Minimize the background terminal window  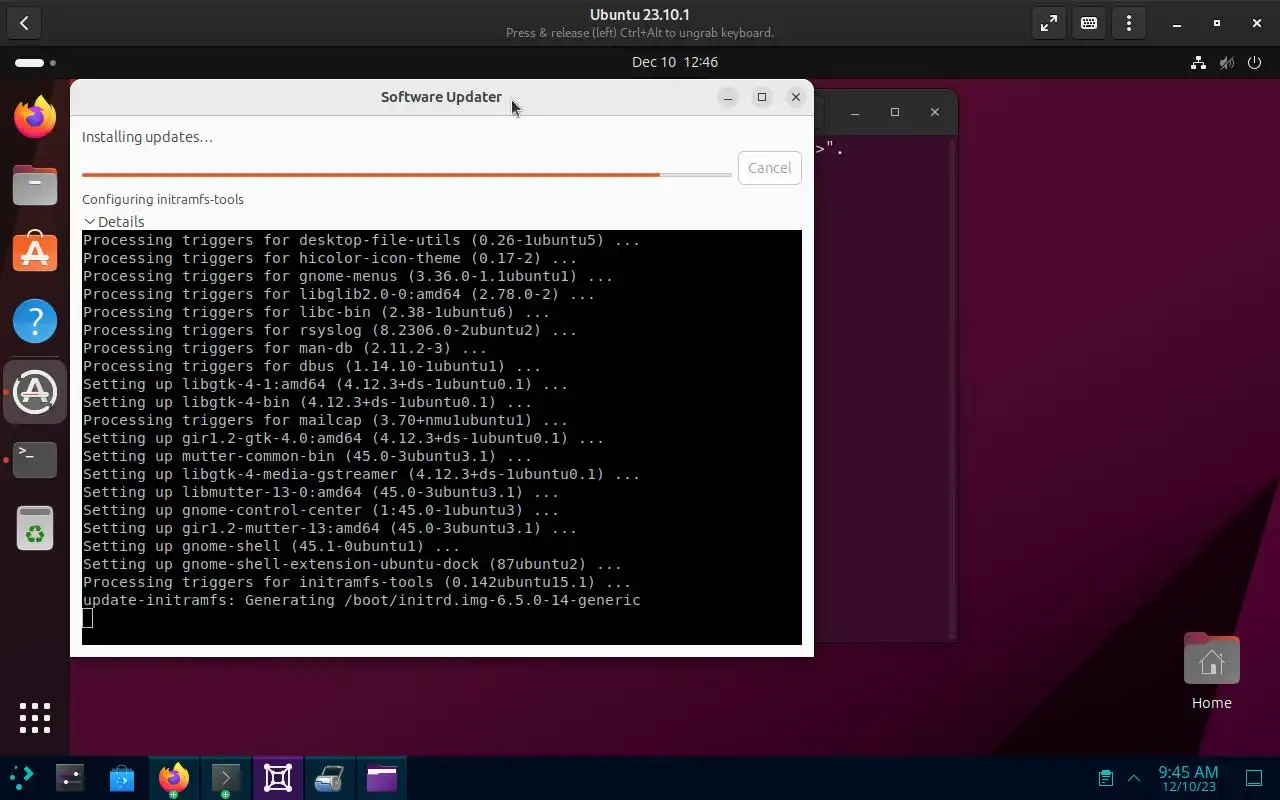855,112
